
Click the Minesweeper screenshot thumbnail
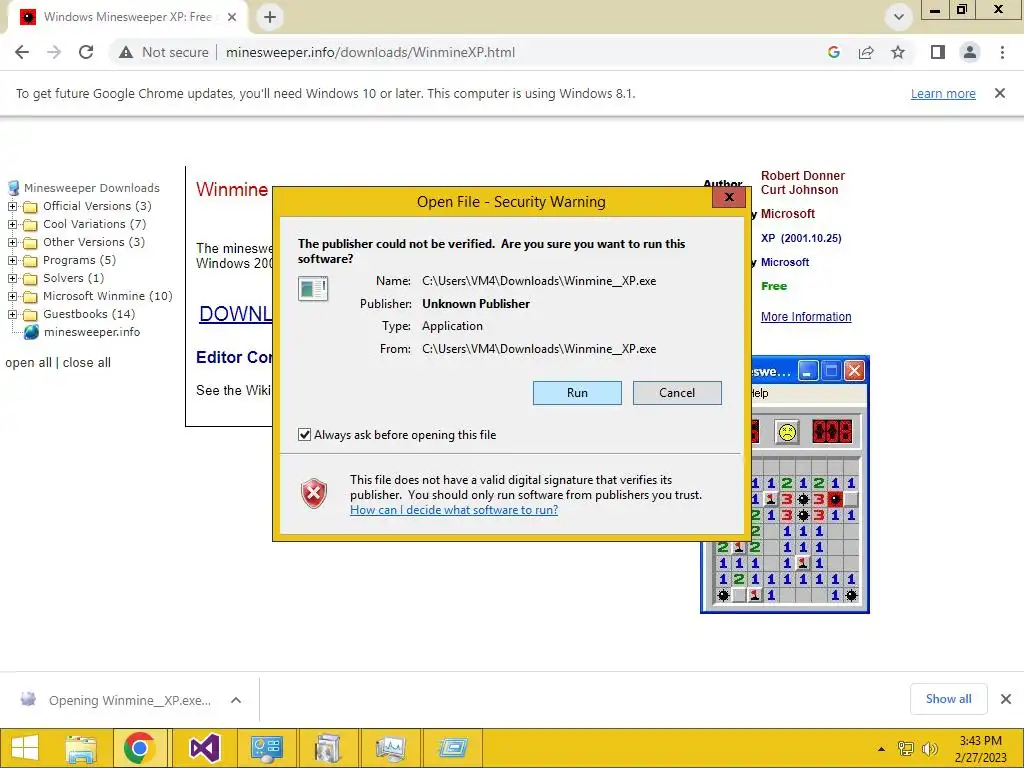pyautogui.click(x=810, y=485)
